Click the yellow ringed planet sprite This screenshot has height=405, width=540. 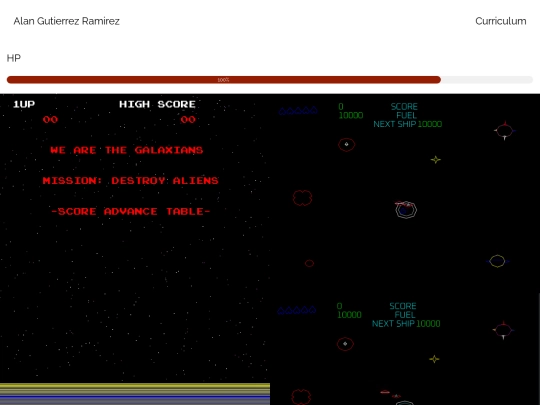[497, 261]
